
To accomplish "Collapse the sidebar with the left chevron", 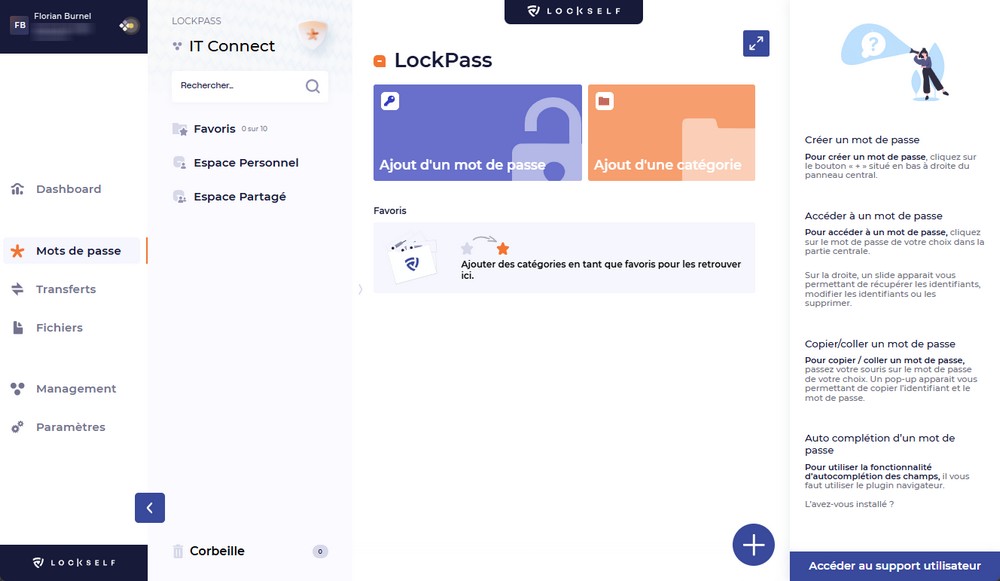I will coord(150,508).
